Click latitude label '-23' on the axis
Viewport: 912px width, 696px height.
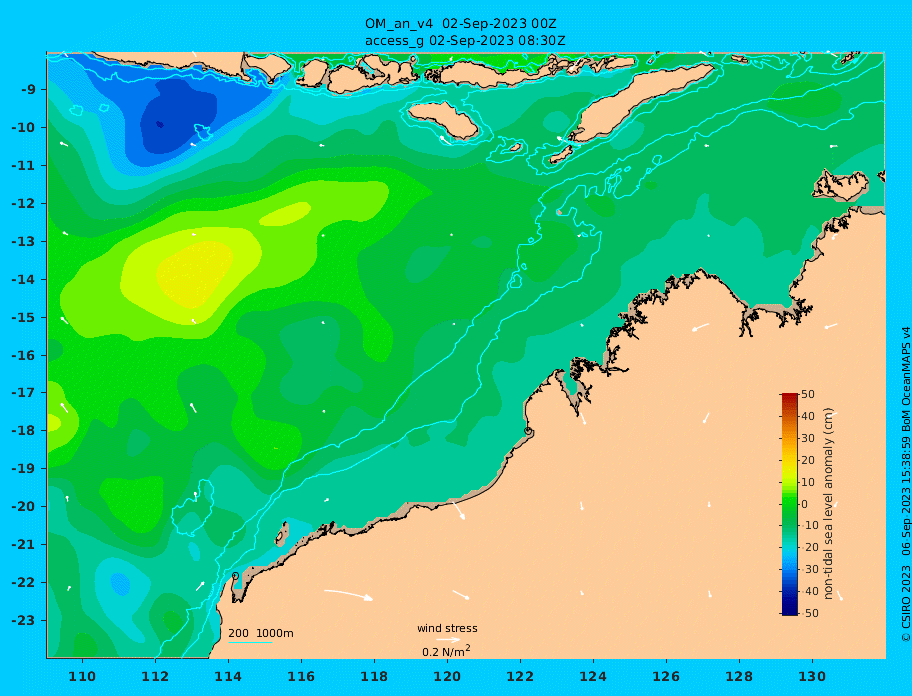pos(25,620)
